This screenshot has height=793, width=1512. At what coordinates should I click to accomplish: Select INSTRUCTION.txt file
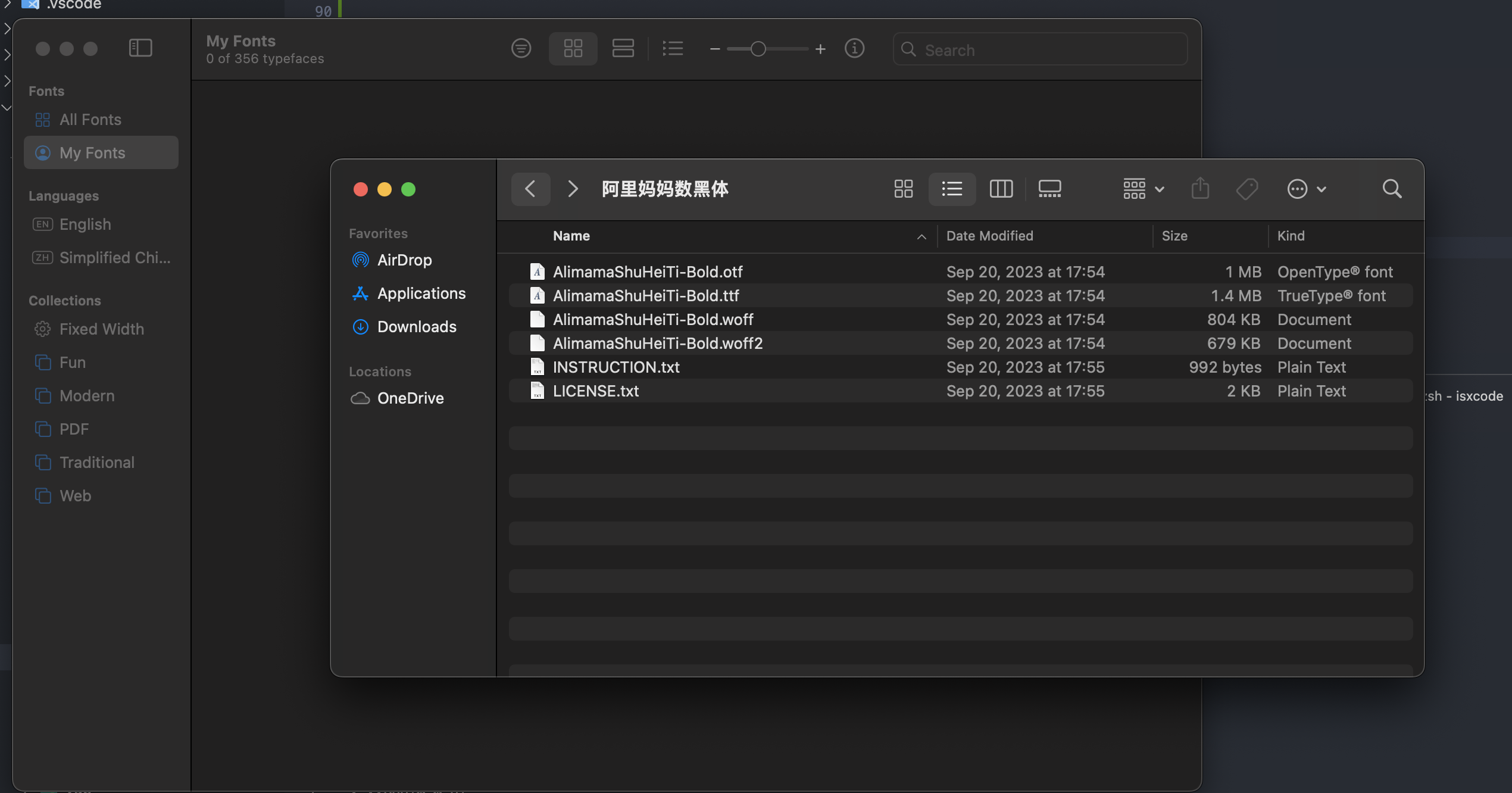[960, 367]
